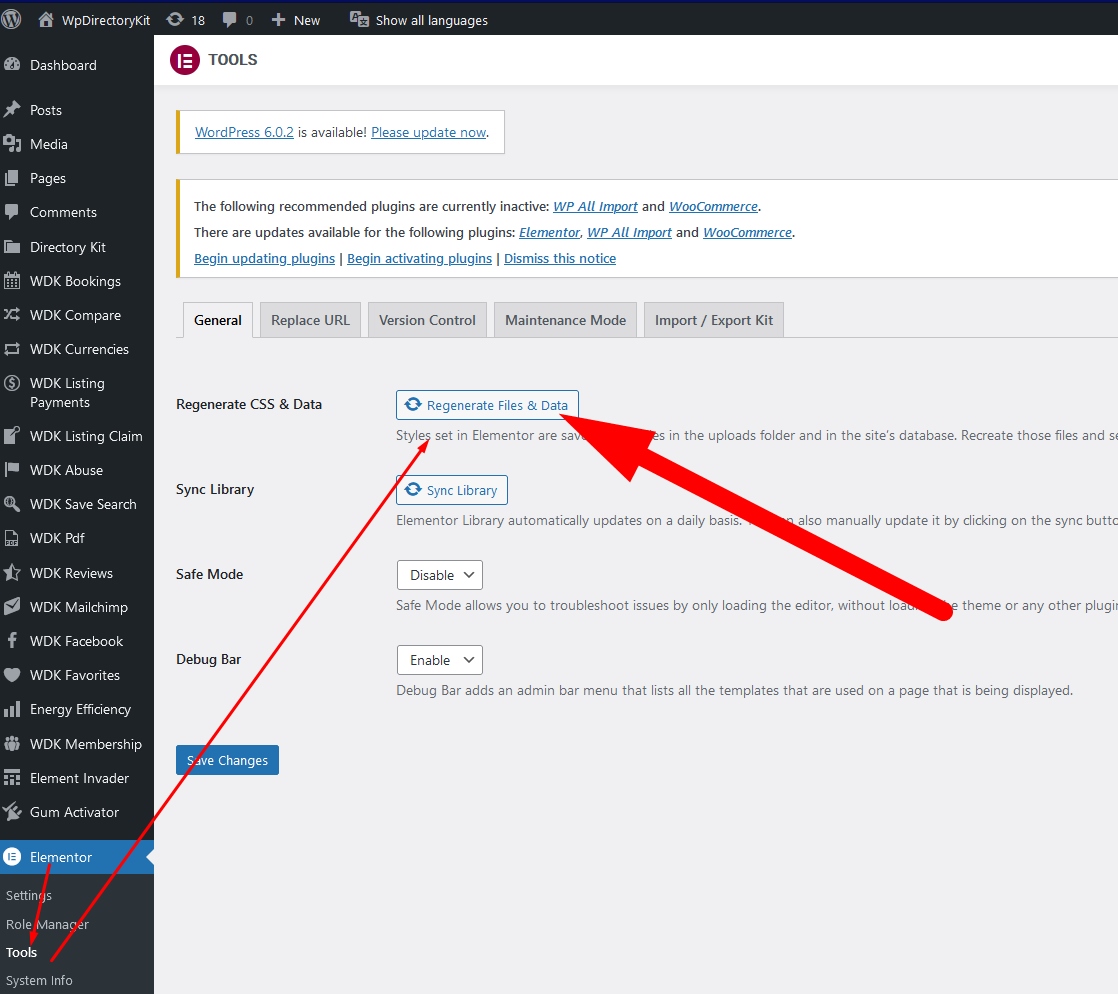The height and width of the screenshot is (994, 1118).
Task: Click the WordPress logo icon
Action: click(x=11, y=19)
